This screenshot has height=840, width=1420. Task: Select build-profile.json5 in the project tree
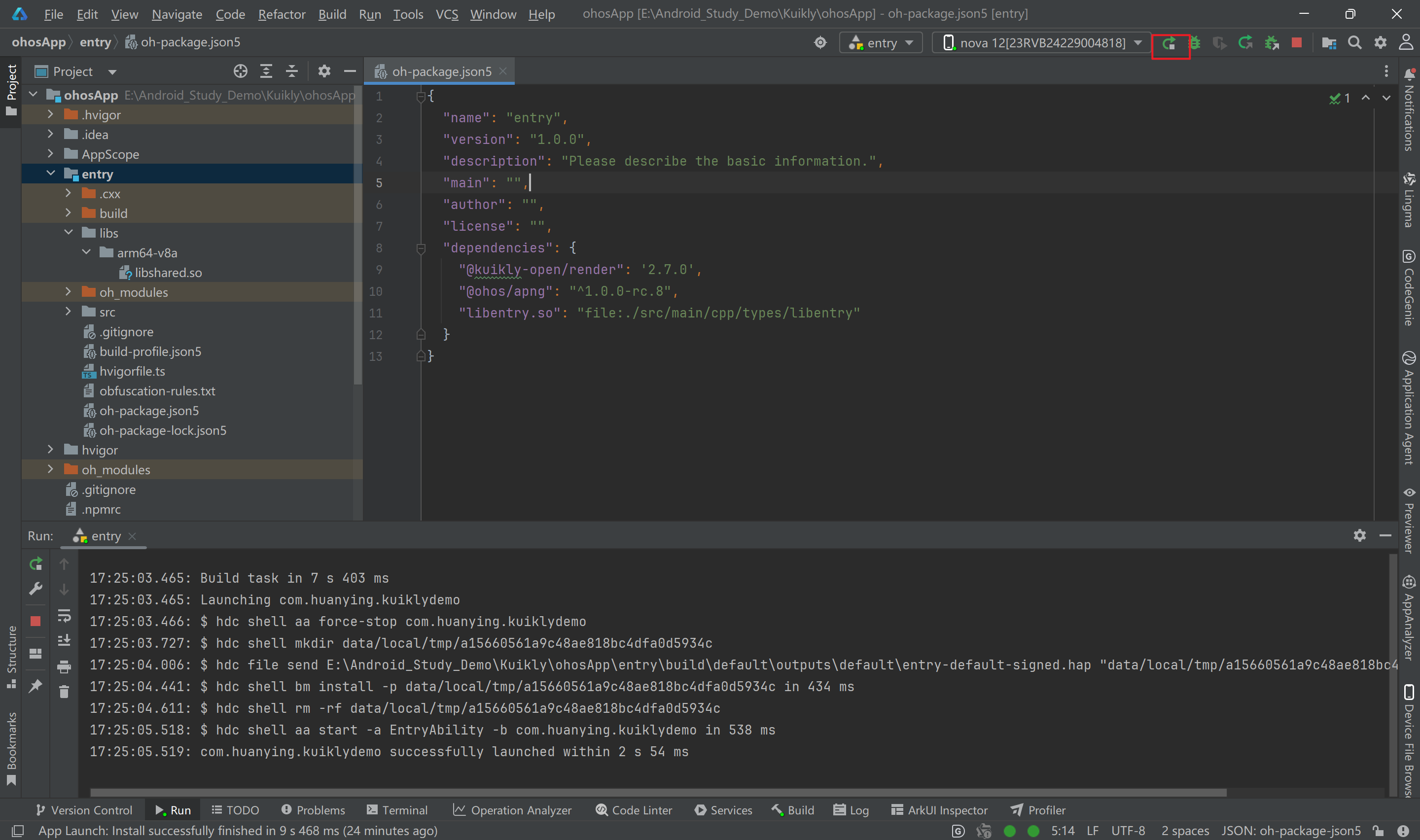tap(150, 351)
